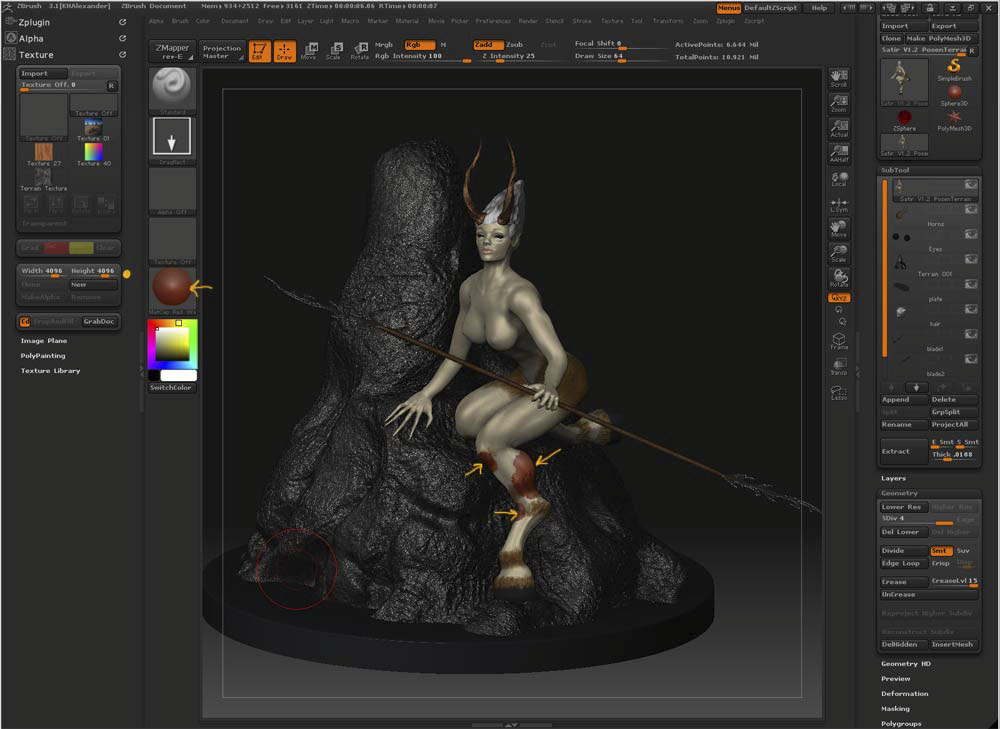Expand the Masking subpalette
Image resolution: width=1000 pixels, height=729 pixels.
pyautogui.click(x=895, y=708)
